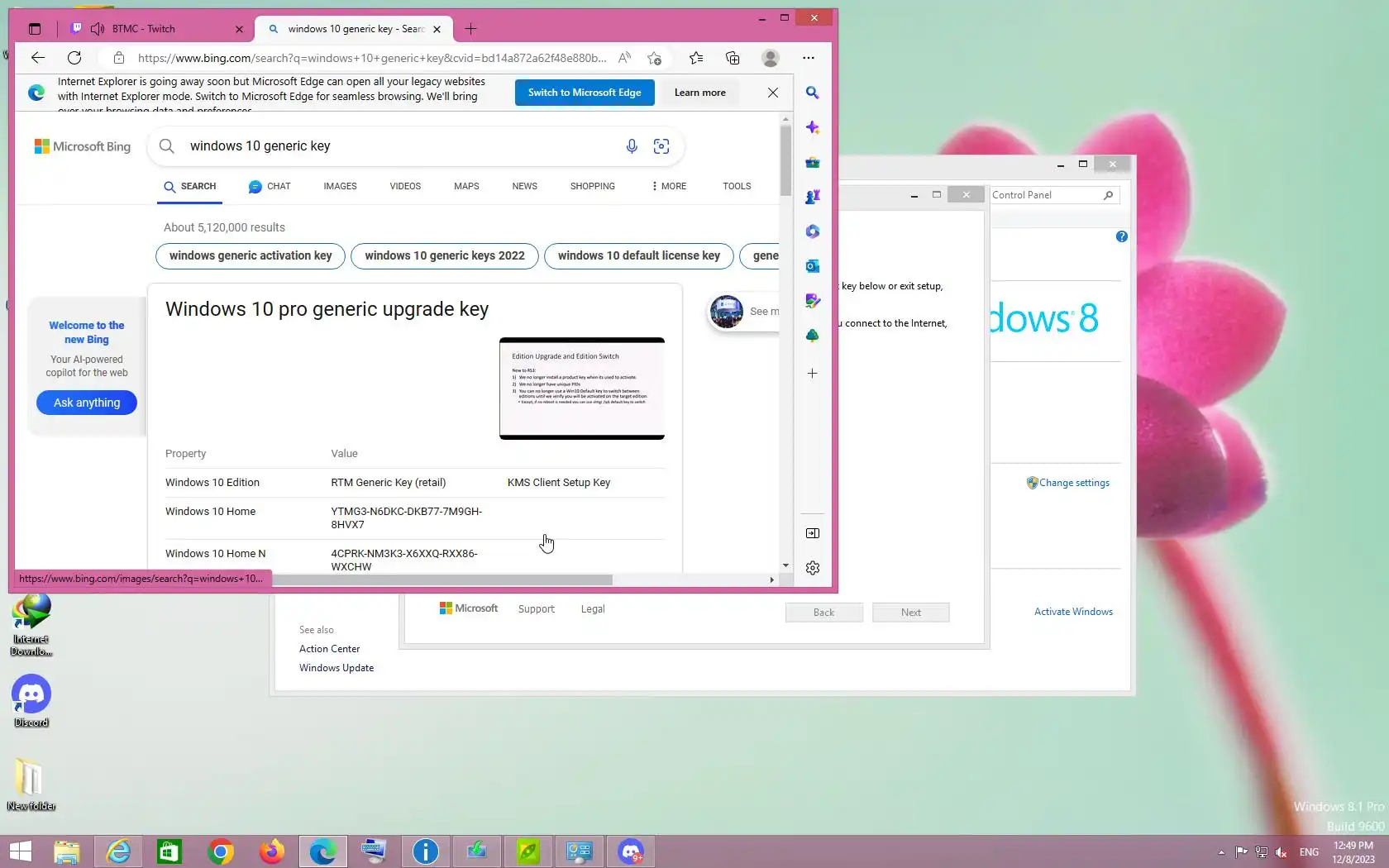
Task: Hide the sidebar using the collapse icon
Action: tap(813, 533)
